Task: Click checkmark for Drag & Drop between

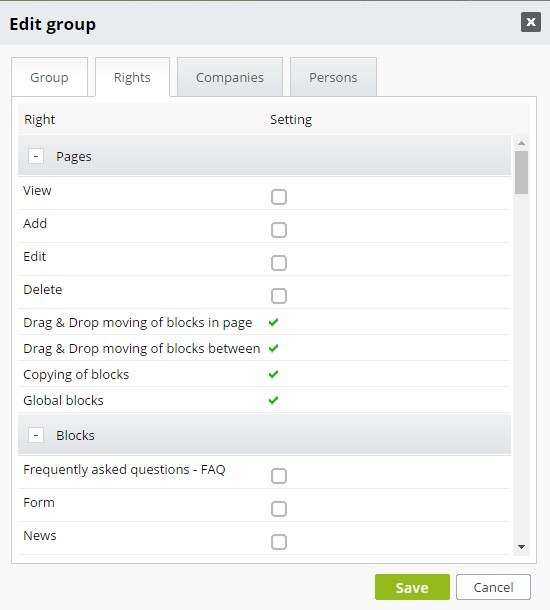Action: coord(273,348)
